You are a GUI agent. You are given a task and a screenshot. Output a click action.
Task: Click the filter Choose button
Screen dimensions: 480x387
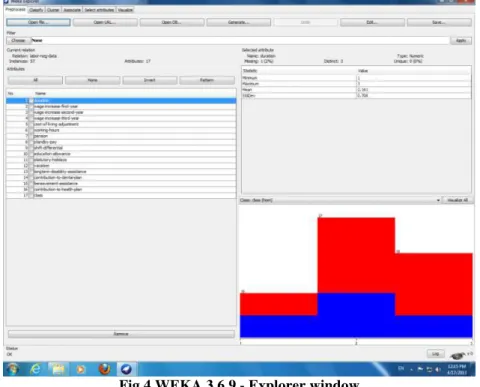click(x=18, y=40)
